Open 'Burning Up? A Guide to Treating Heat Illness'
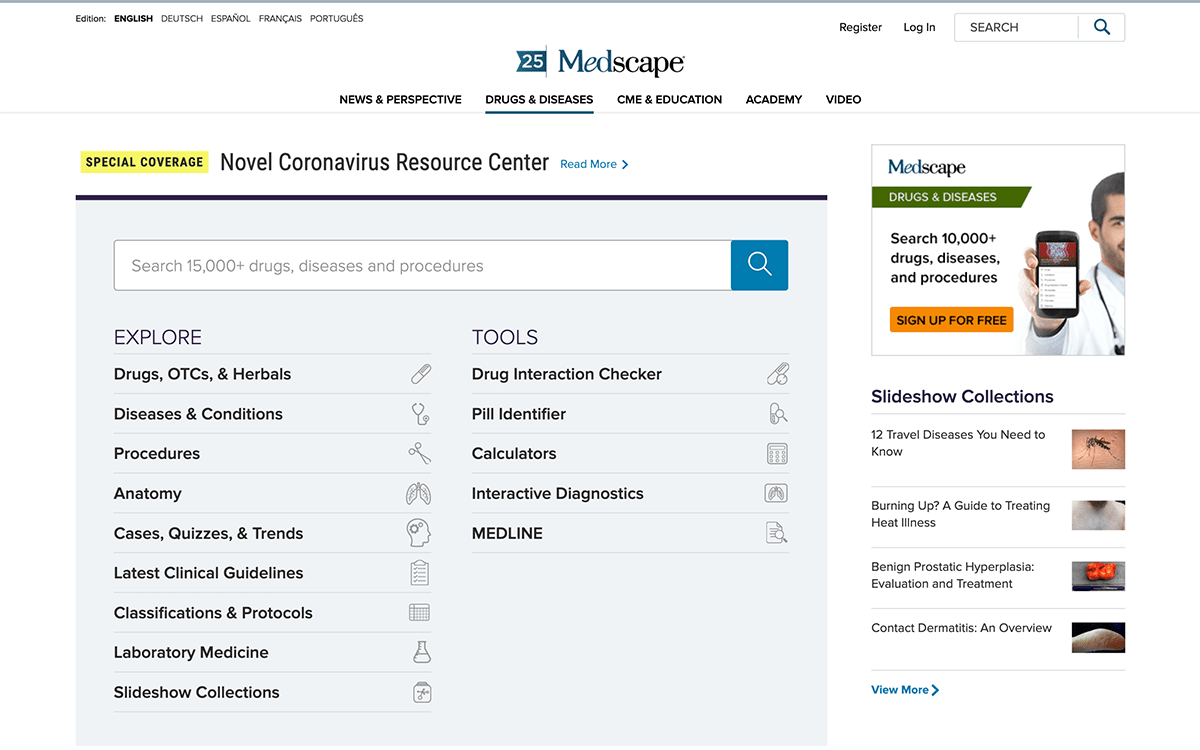 pyautogui.click(x=960, y=514)
